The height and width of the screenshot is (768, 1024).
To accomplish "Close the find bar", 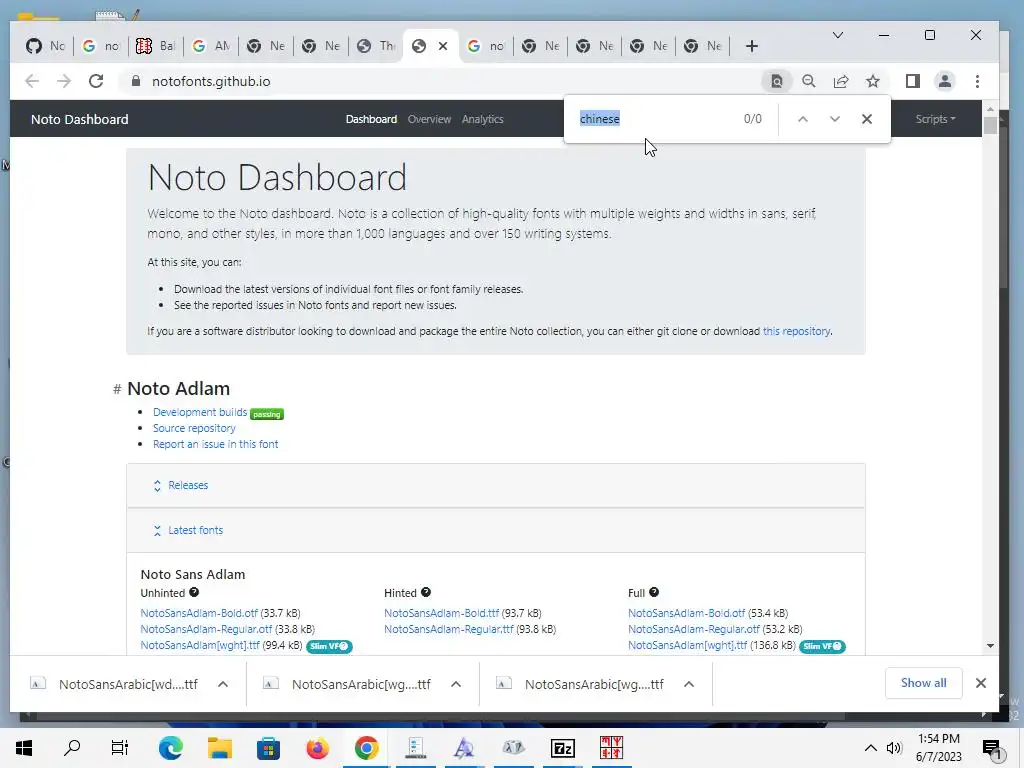I will tap(867, 119).
